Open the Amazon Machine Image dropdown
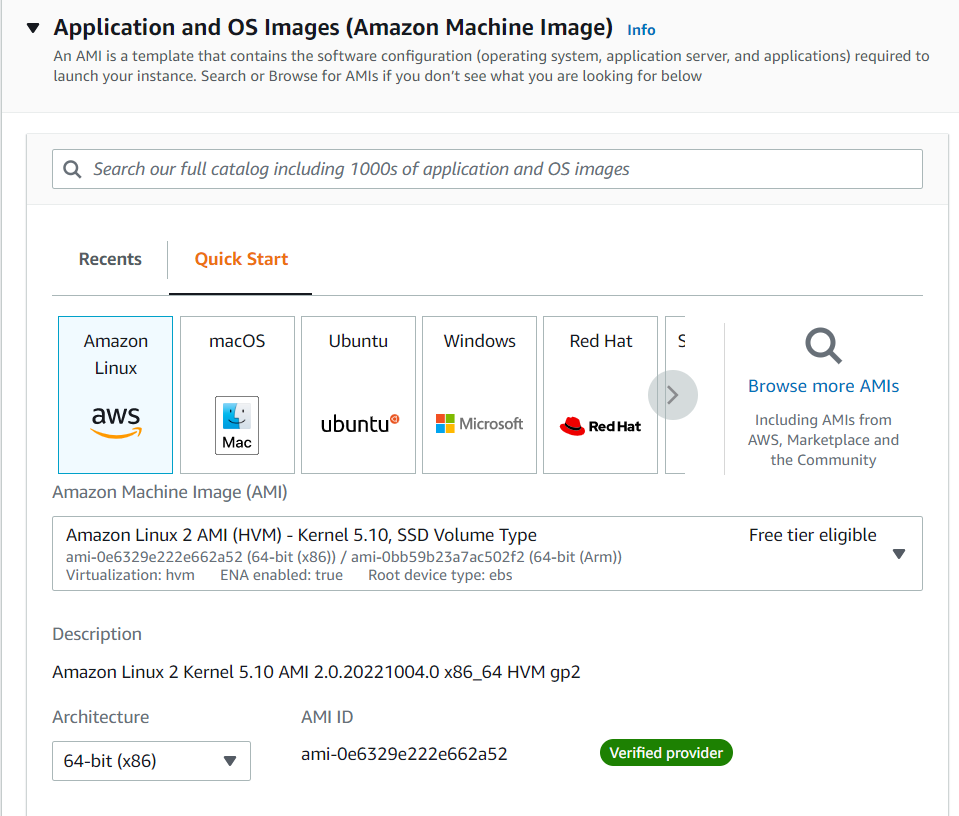The height and width of the screenshot is (816, 959). click(487, 554)
